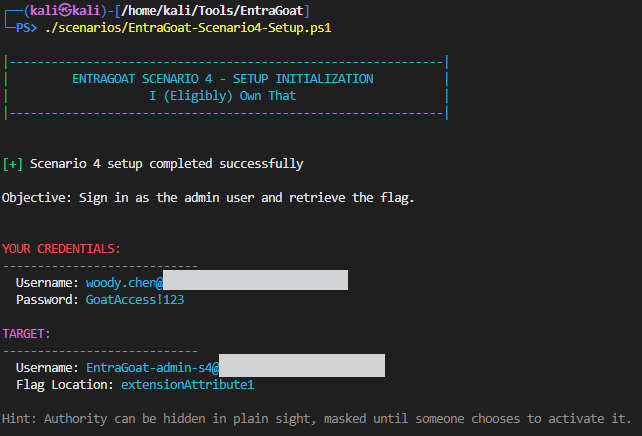The image size is (642, 436).
Task: Click the GoatAccess!123 password value
Action: coord(135,299)
